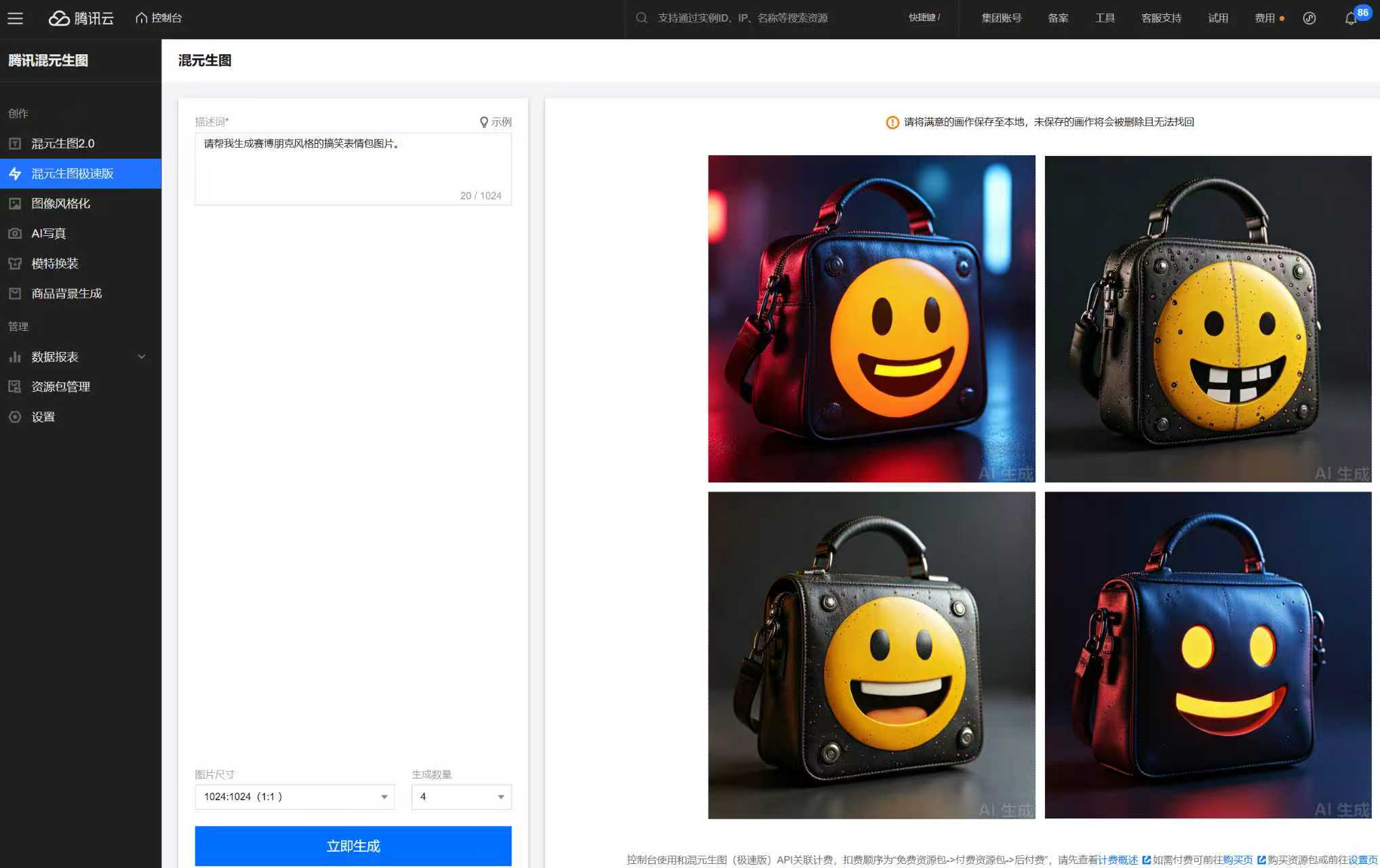Screen dimensions: 1380x868
Task: Click the search magnifier icon
Action: [x=641, y=18]
